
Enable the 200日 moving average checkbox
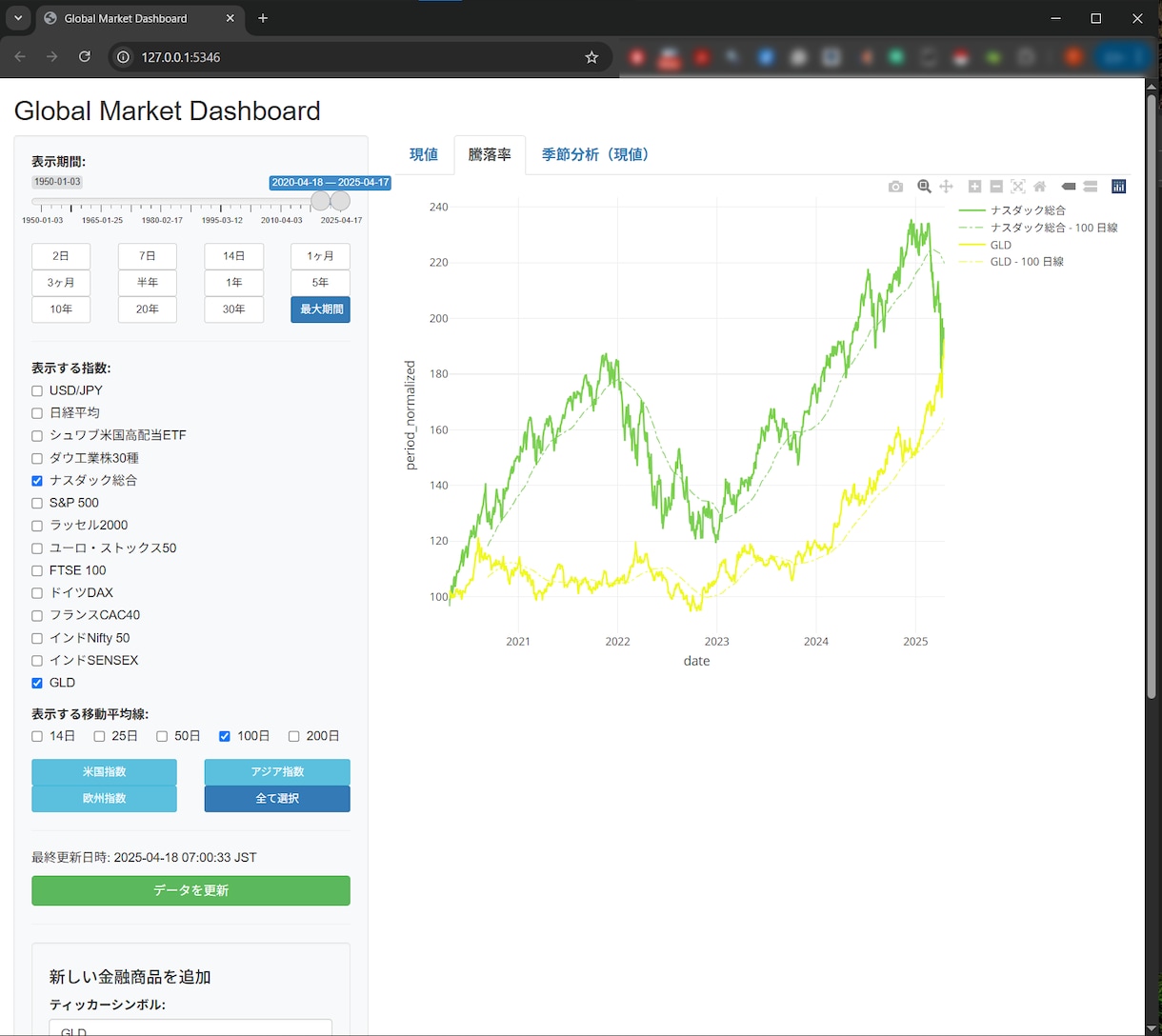point(294,736)
